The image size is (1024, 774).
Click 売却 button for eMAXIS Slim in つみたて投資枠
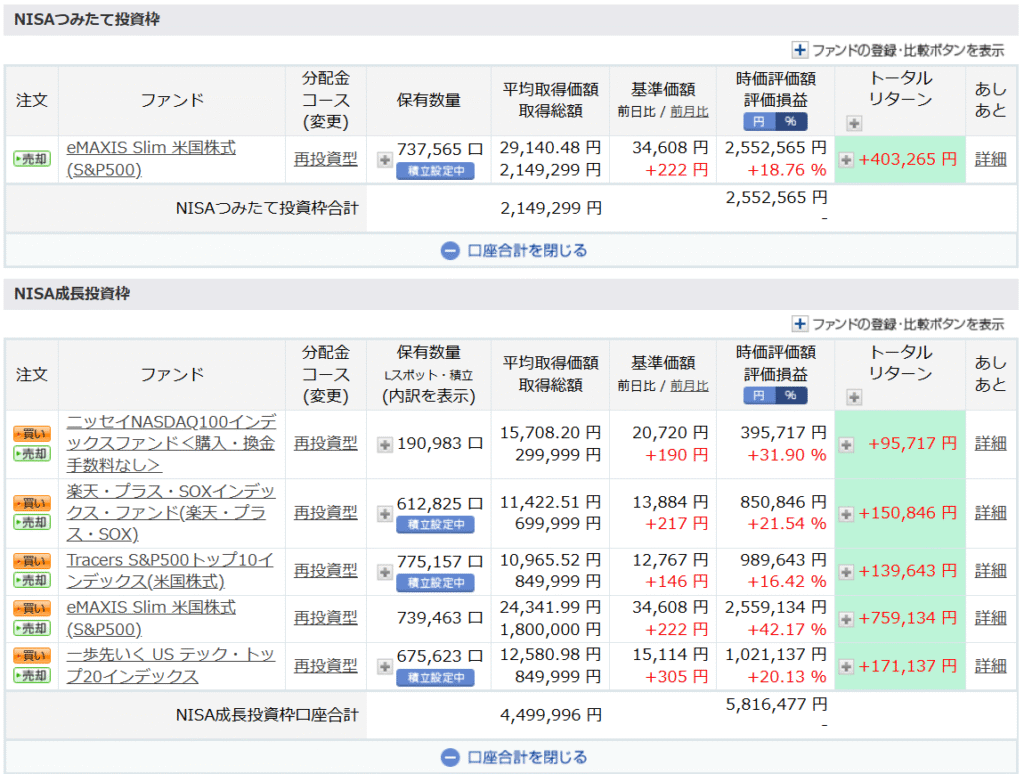pos(32,159)
